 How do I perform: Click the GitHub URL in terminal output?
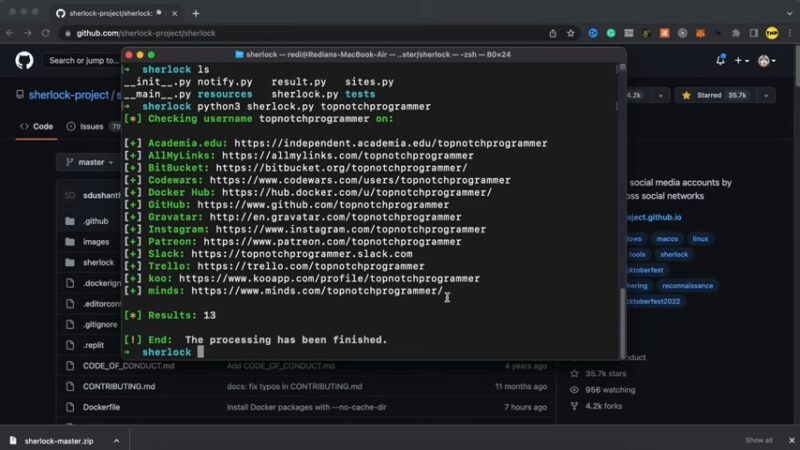click(x=323, y=205)
